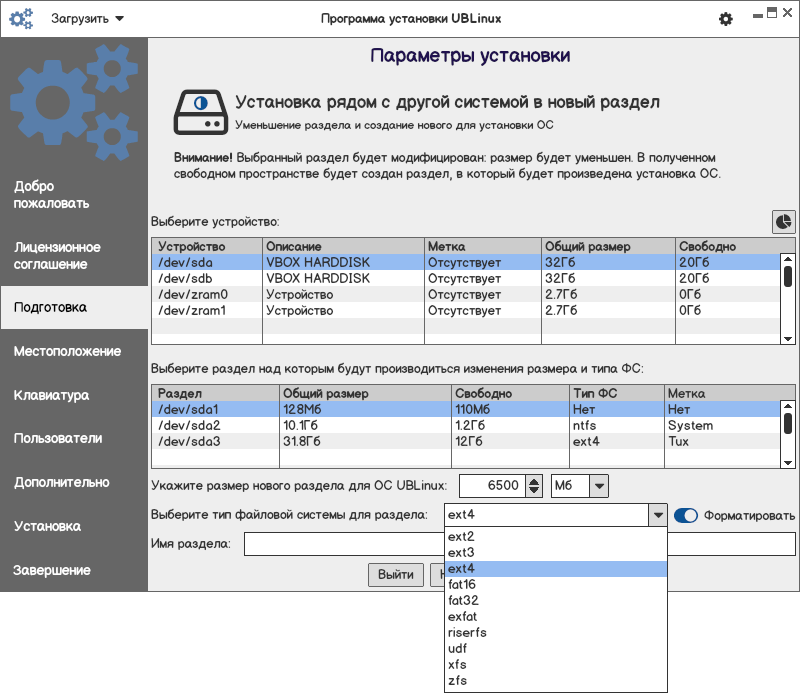The width and height of the screenshot is (800, 694).
Task: Select the /dev/zram0 device row
Action: point(466,294)
